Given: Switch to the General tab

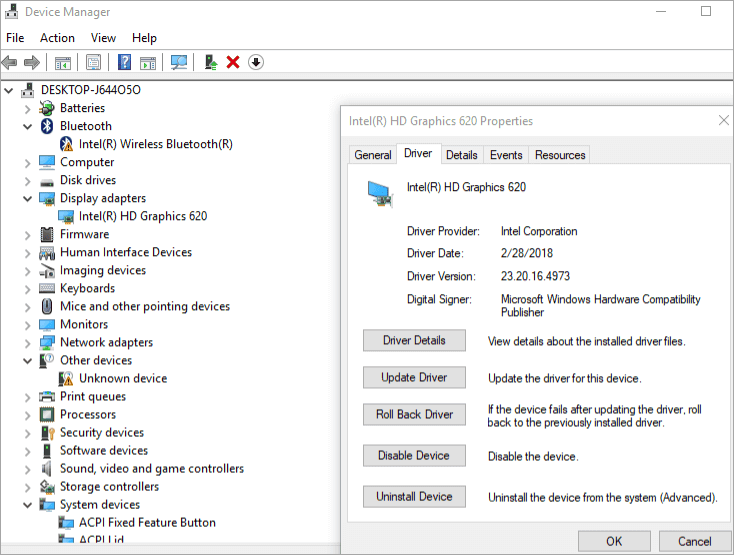Looking at the screenshot, I should [373, 155].
